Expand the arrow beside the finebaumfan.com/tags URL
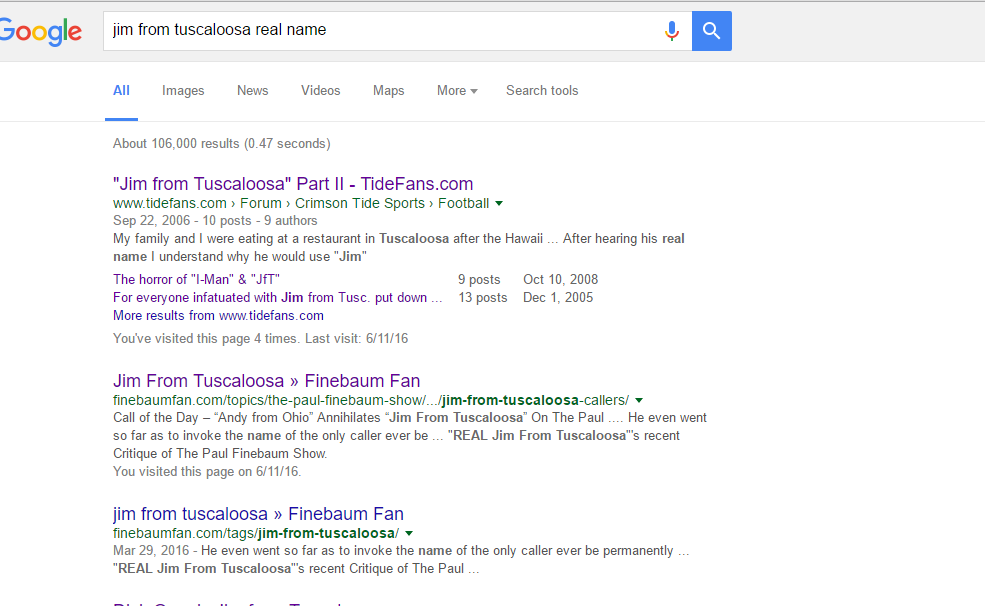 [x=409, y=533]
